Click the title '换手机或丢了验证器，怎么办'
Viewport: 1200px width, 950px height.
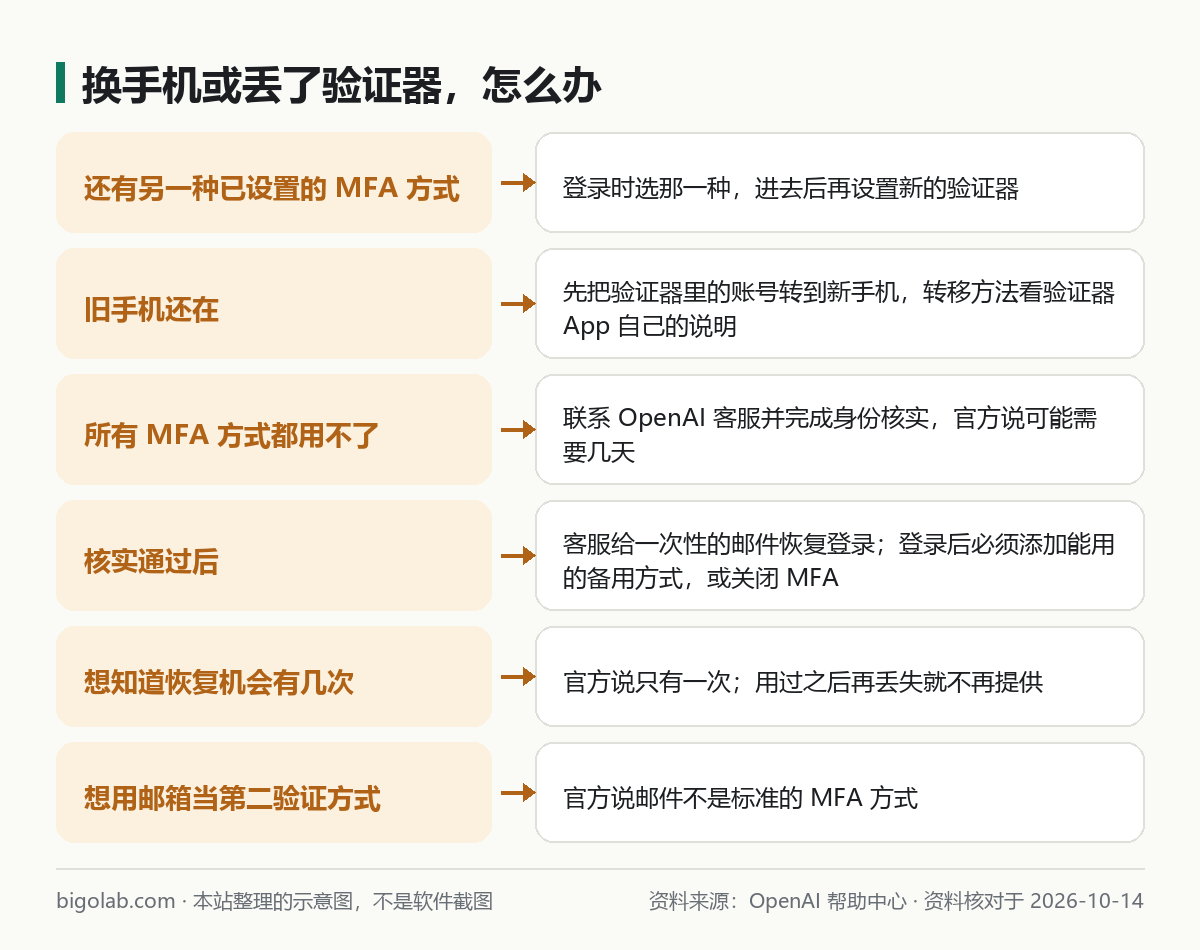[x=342, y=86]
